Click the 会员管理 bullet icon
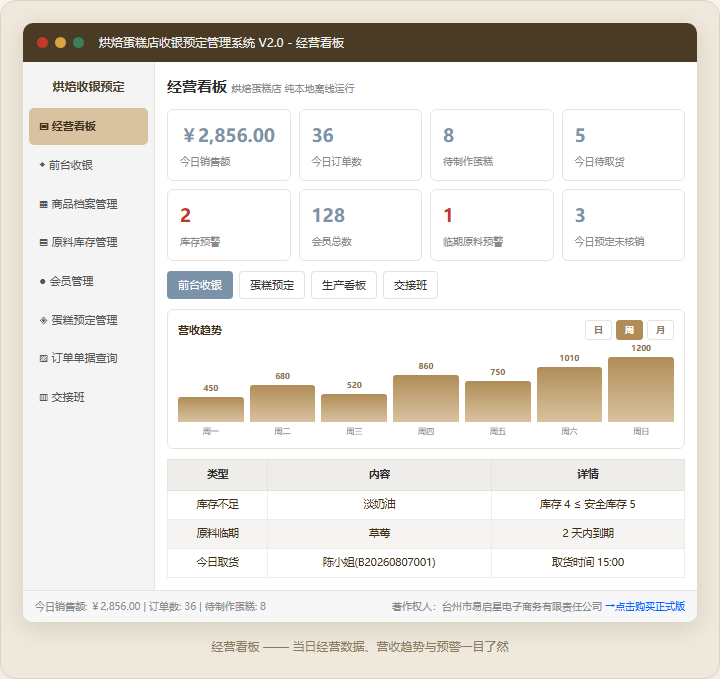Image resolution: width=720 pixels, height=679 pixels. [43, 281]
